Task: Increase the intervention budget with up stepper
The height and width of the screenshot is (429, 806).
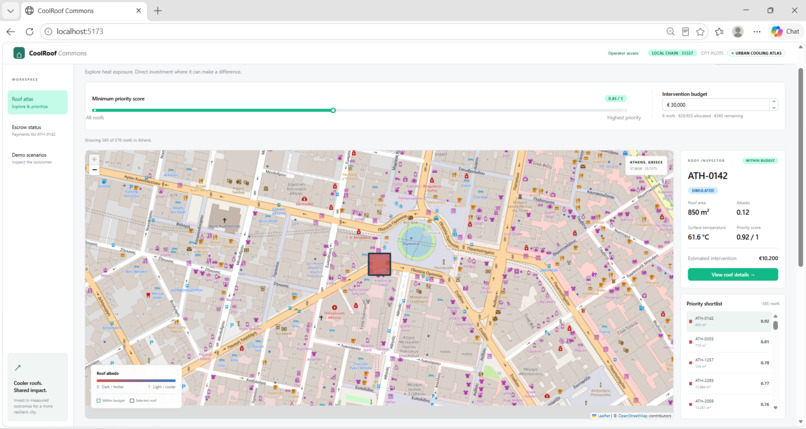Action: (774, 102)
